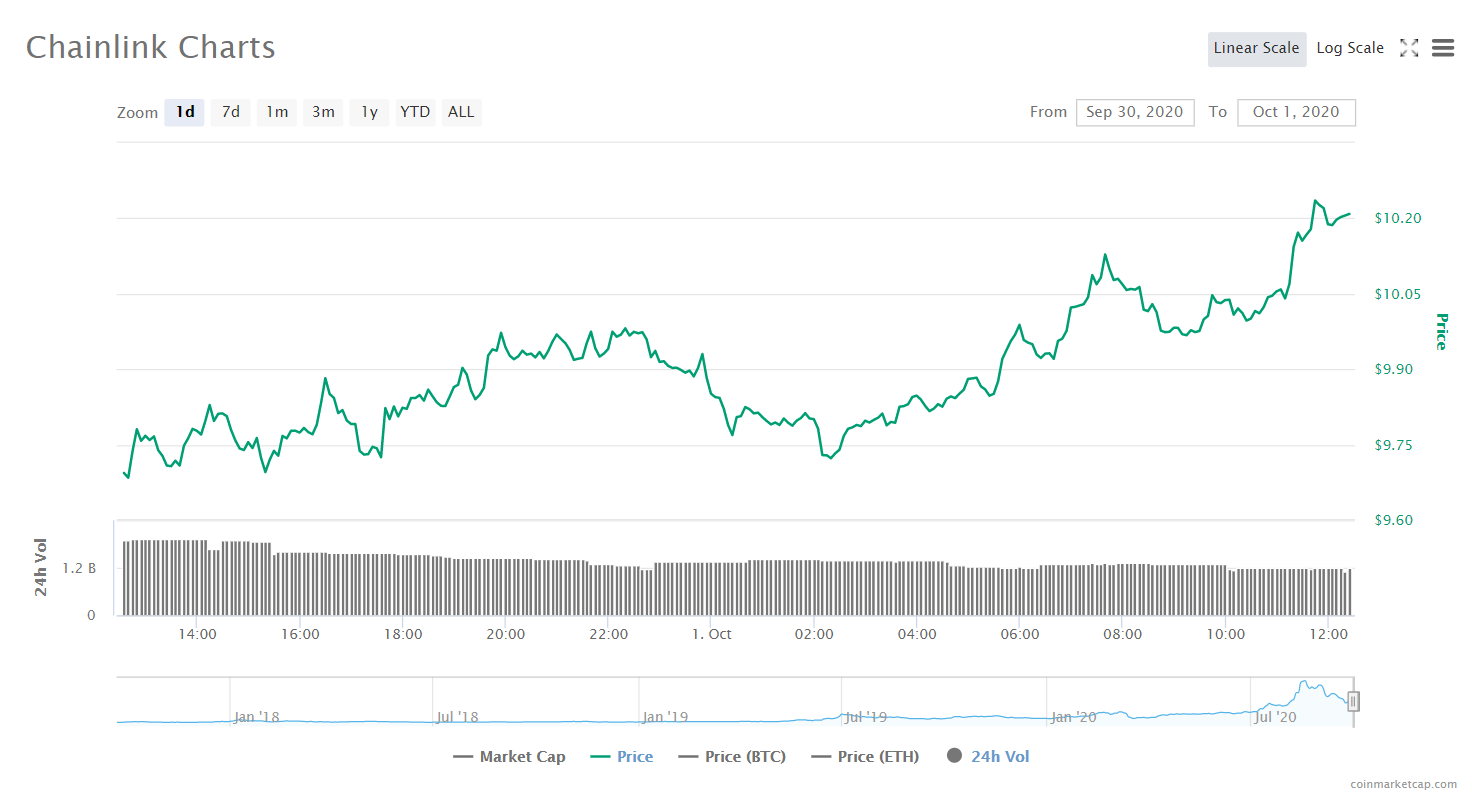Click the Chainlink Charts heading
1472x801 pixels.
click(x=150, y=47)
